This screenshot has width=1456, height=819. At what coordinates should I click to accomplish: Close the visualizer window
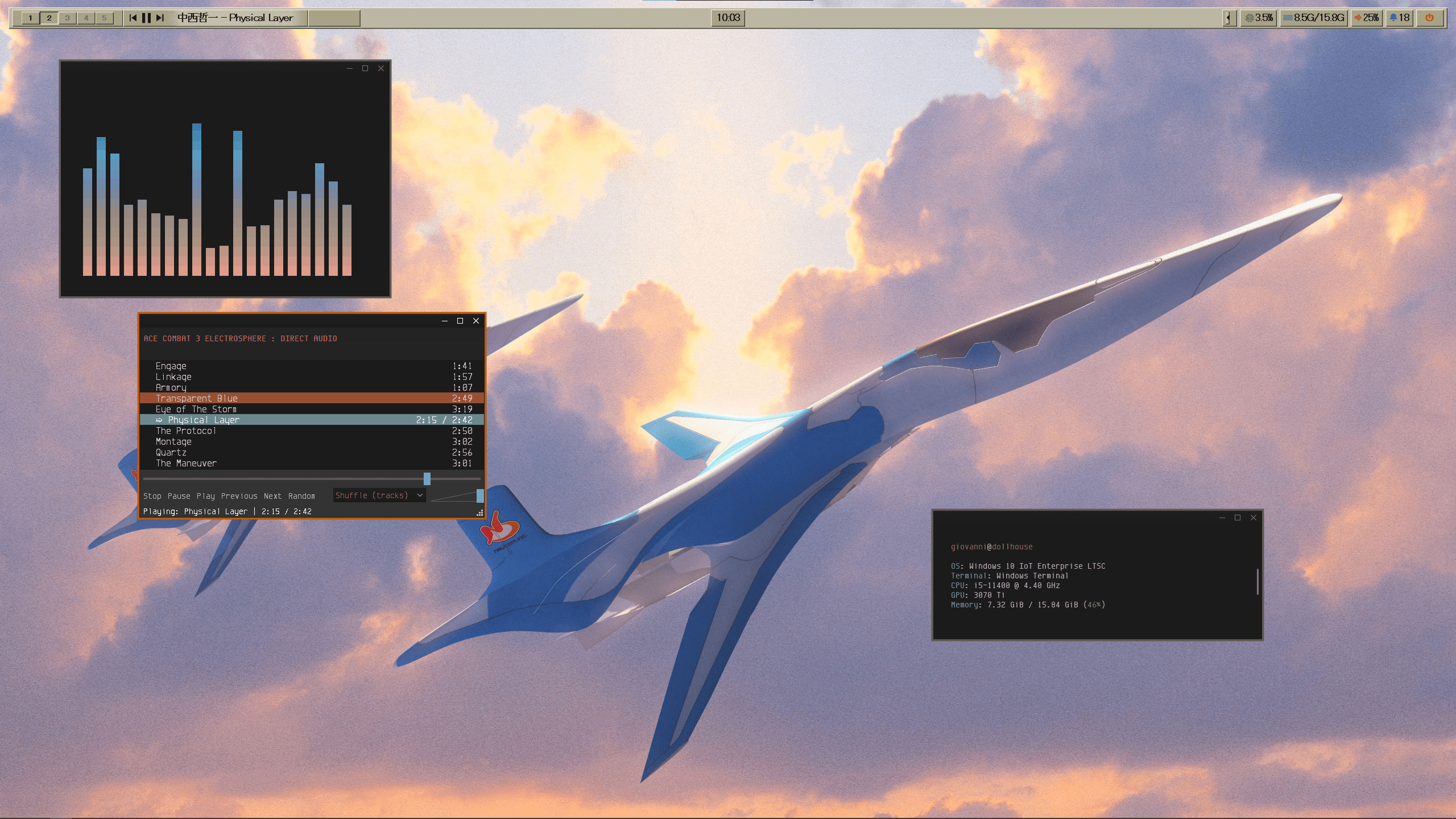click(381, 68)
